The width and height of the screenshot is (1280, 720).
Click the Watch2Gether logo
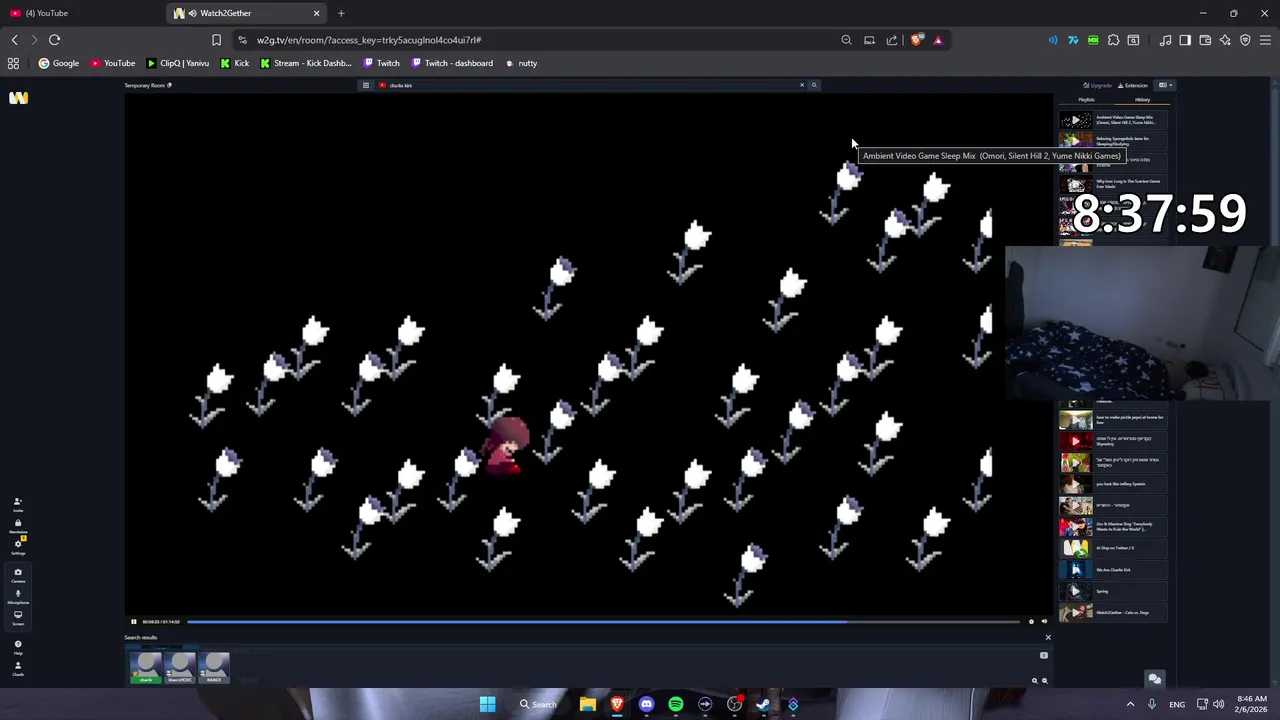click(18, 97)
